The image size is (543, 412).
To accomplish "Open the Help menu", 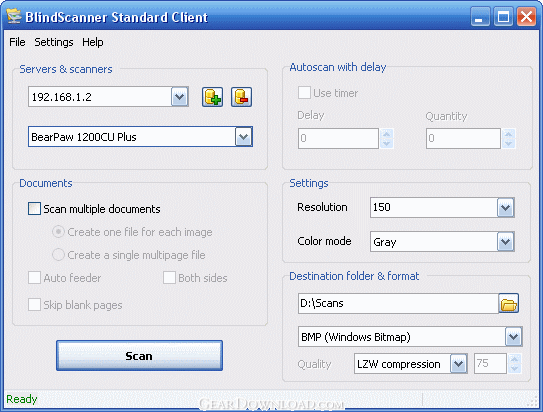I will pos(92,42).
